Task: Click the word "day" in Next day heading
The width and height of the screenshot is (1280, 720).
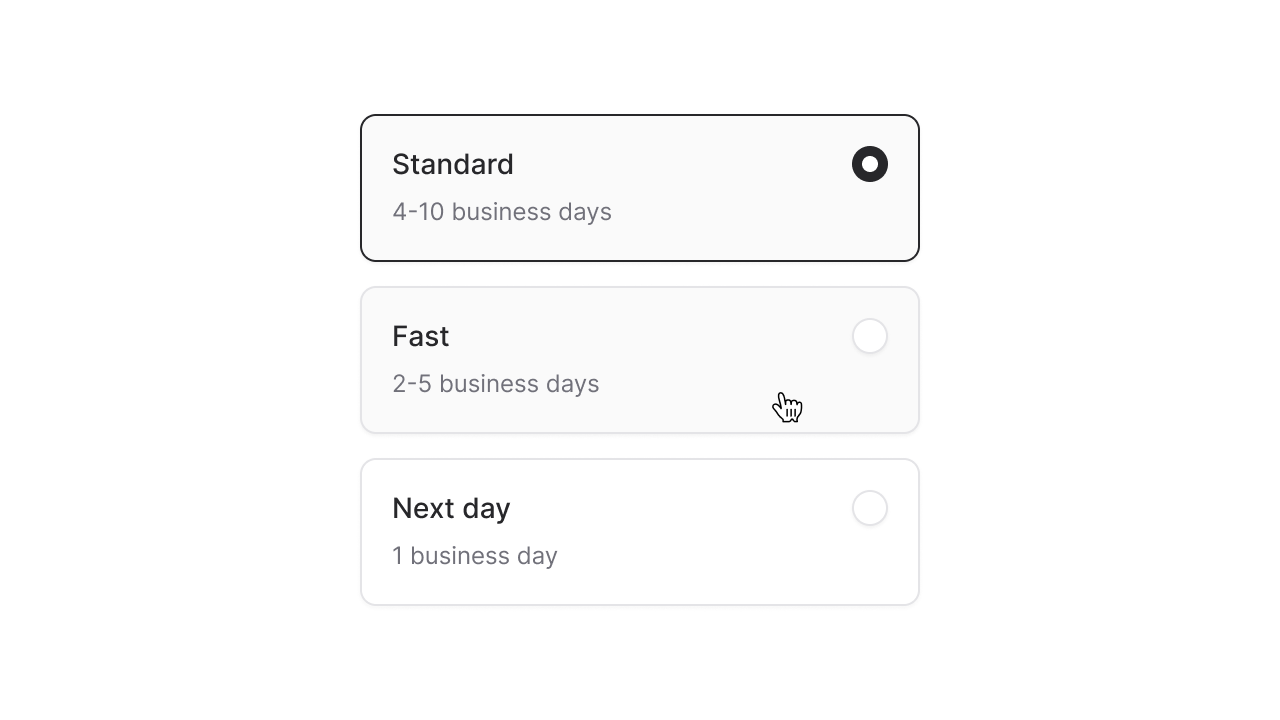Action: [487, 509]
